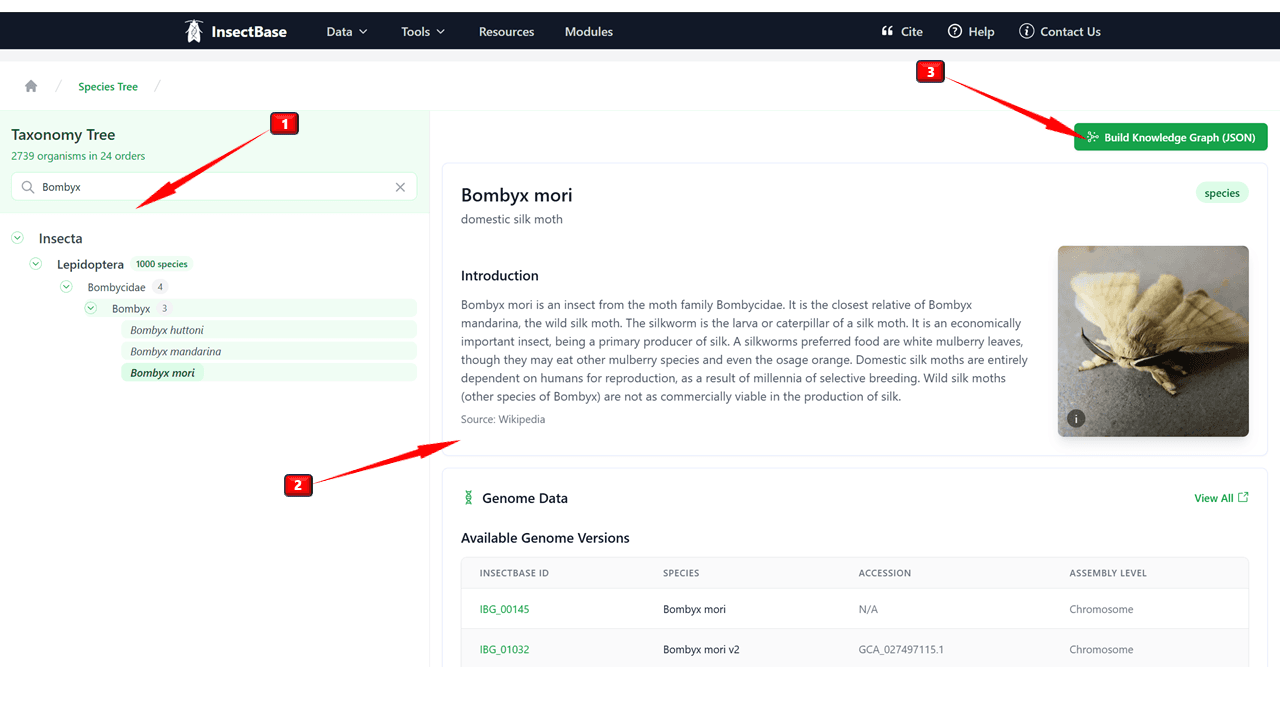
Task: Open Help via question mark icon
Action: tap(955, 31)
